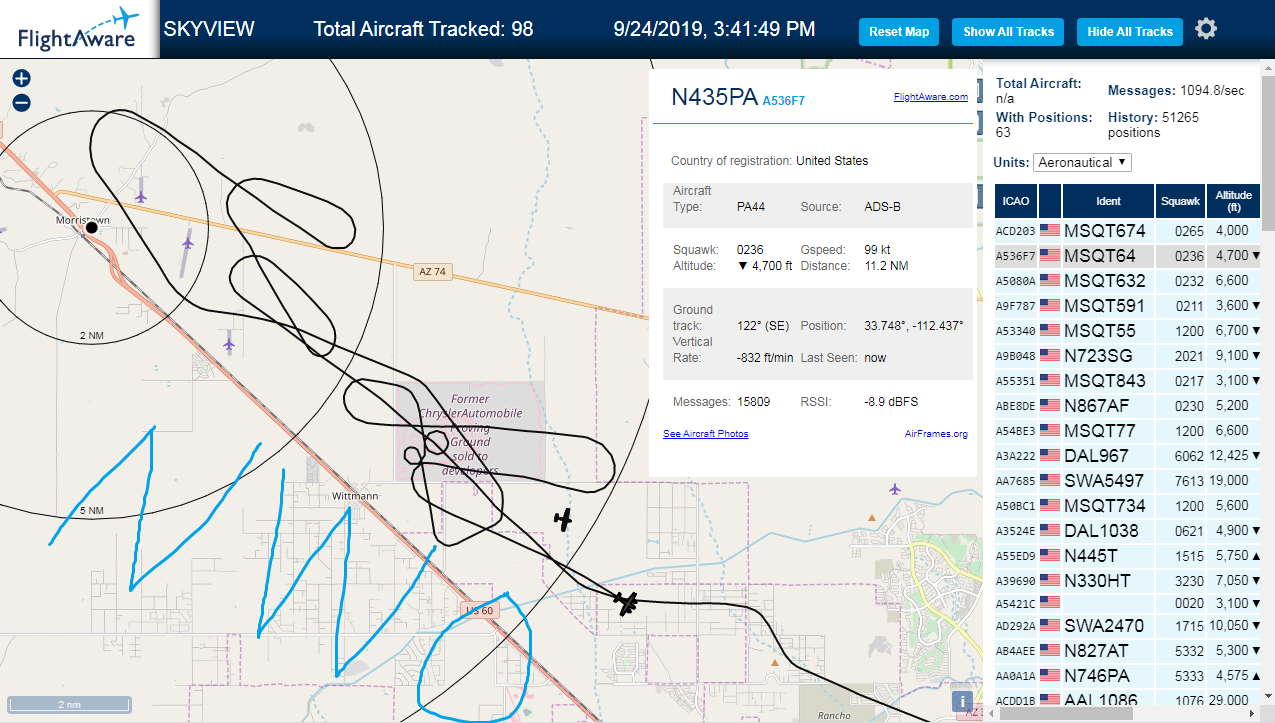The height and width of the screenshot is (723, 1275).
Task: Click registration N435PA in panel title
Action: click(x=714, y=97)
